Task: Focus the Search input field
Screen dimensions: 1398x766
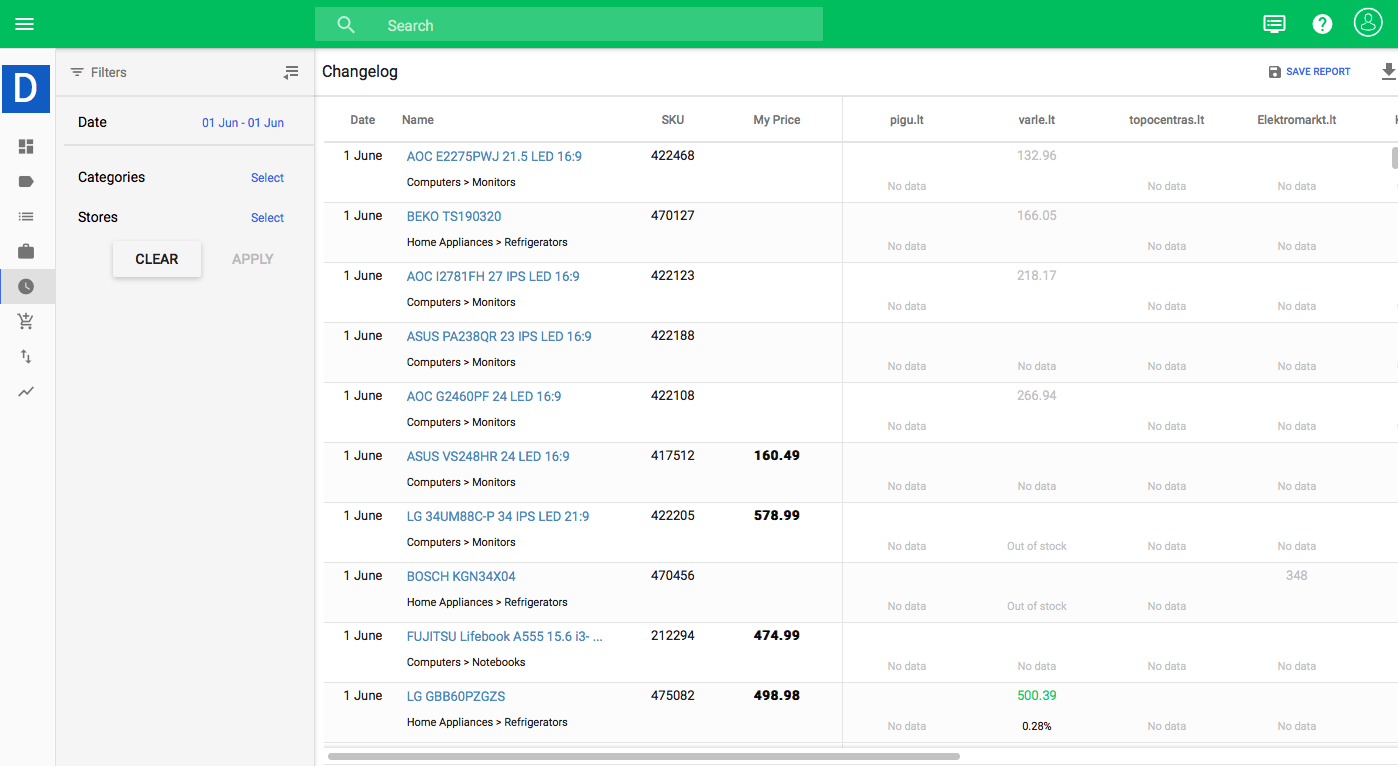Action: [569, 25]
